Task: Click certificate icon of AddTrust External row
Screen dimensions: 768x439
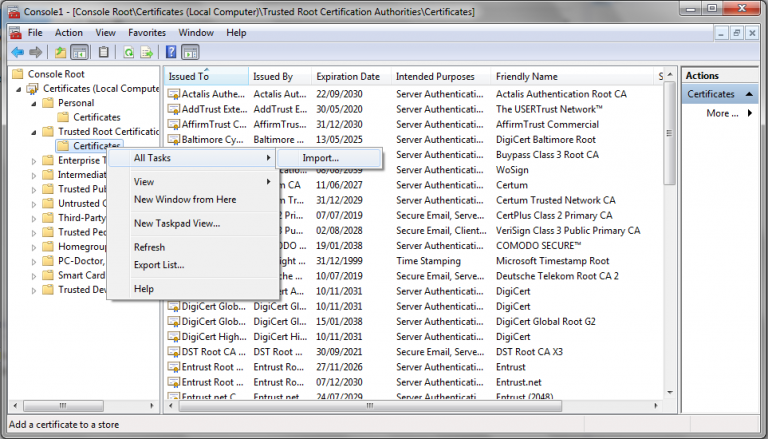Action: [173, 109]
